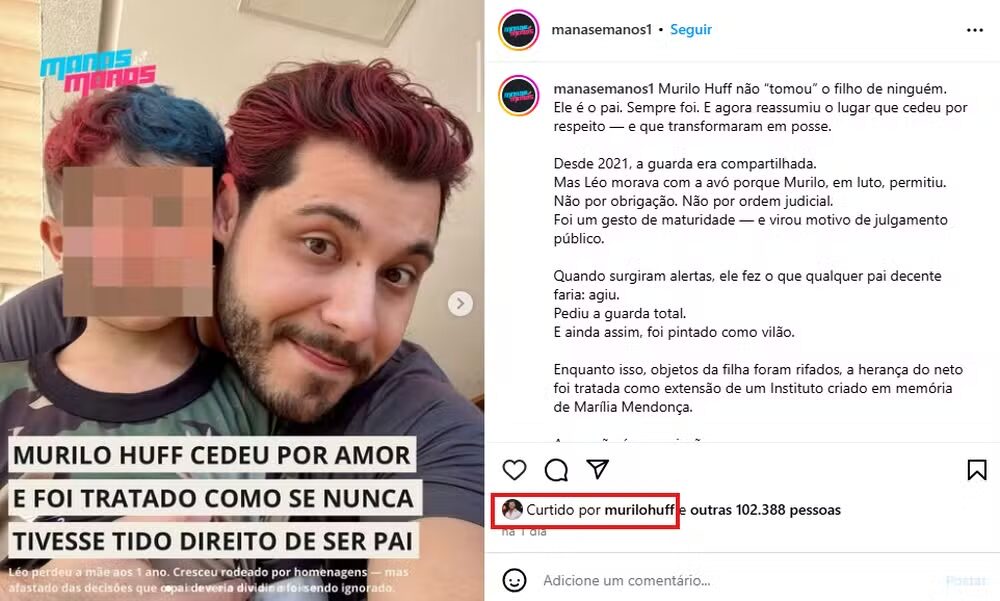Open manasemanos1 username in the caption
The height and width of the screenshot is (601, 1000).
point(604,89)
